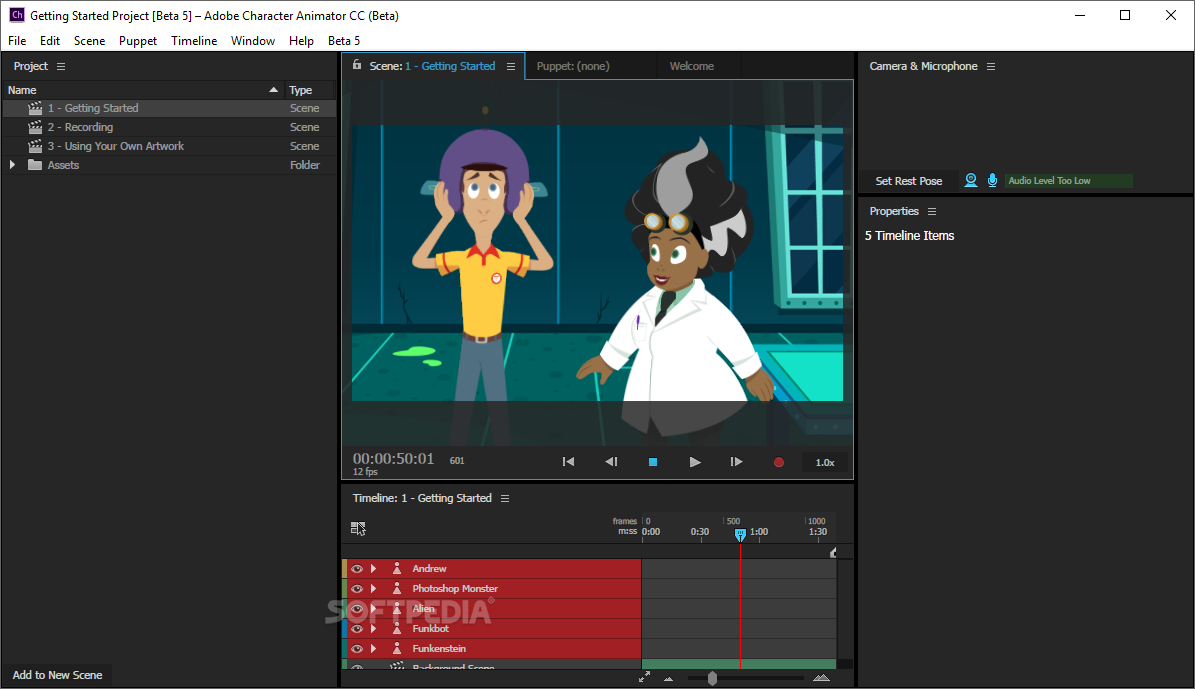Open the Properties panel menu icon
The width and height of the screenshot is (1195, 689).
pyautogui.click(x=931, y=211)
